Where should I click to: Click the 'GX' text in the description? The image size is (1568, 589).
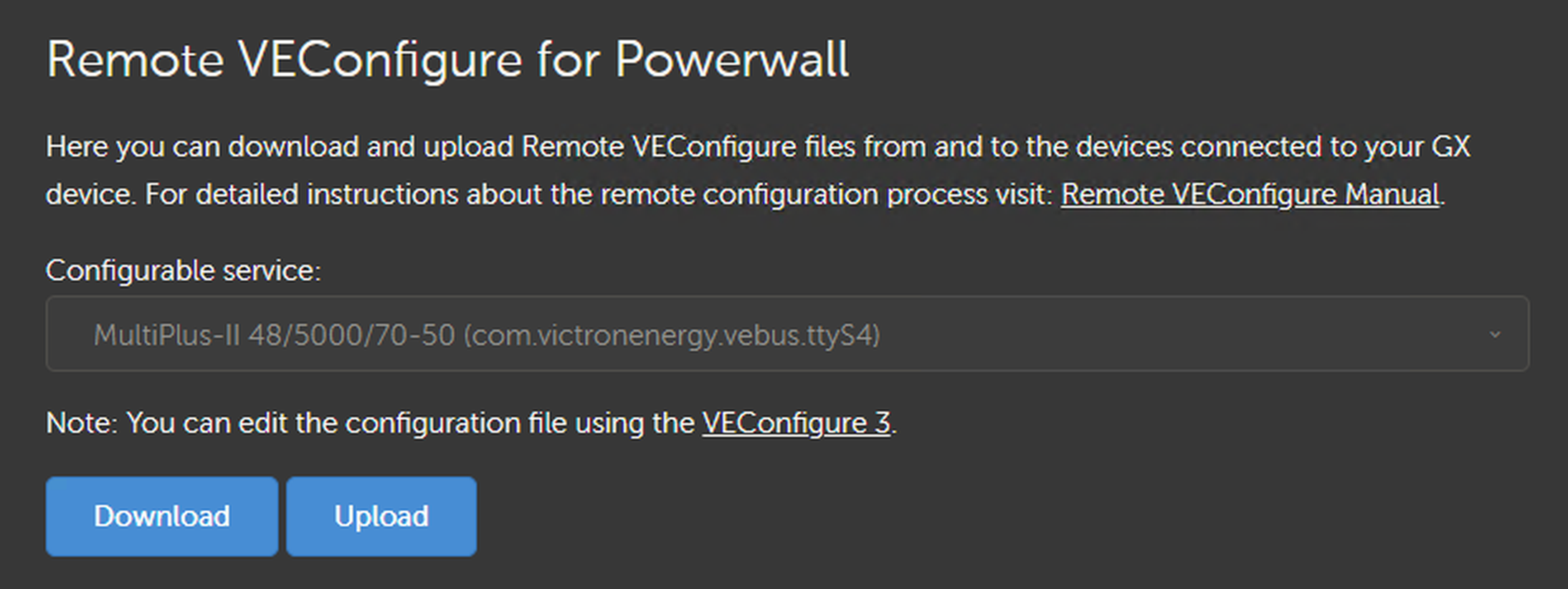(1450, 147)
